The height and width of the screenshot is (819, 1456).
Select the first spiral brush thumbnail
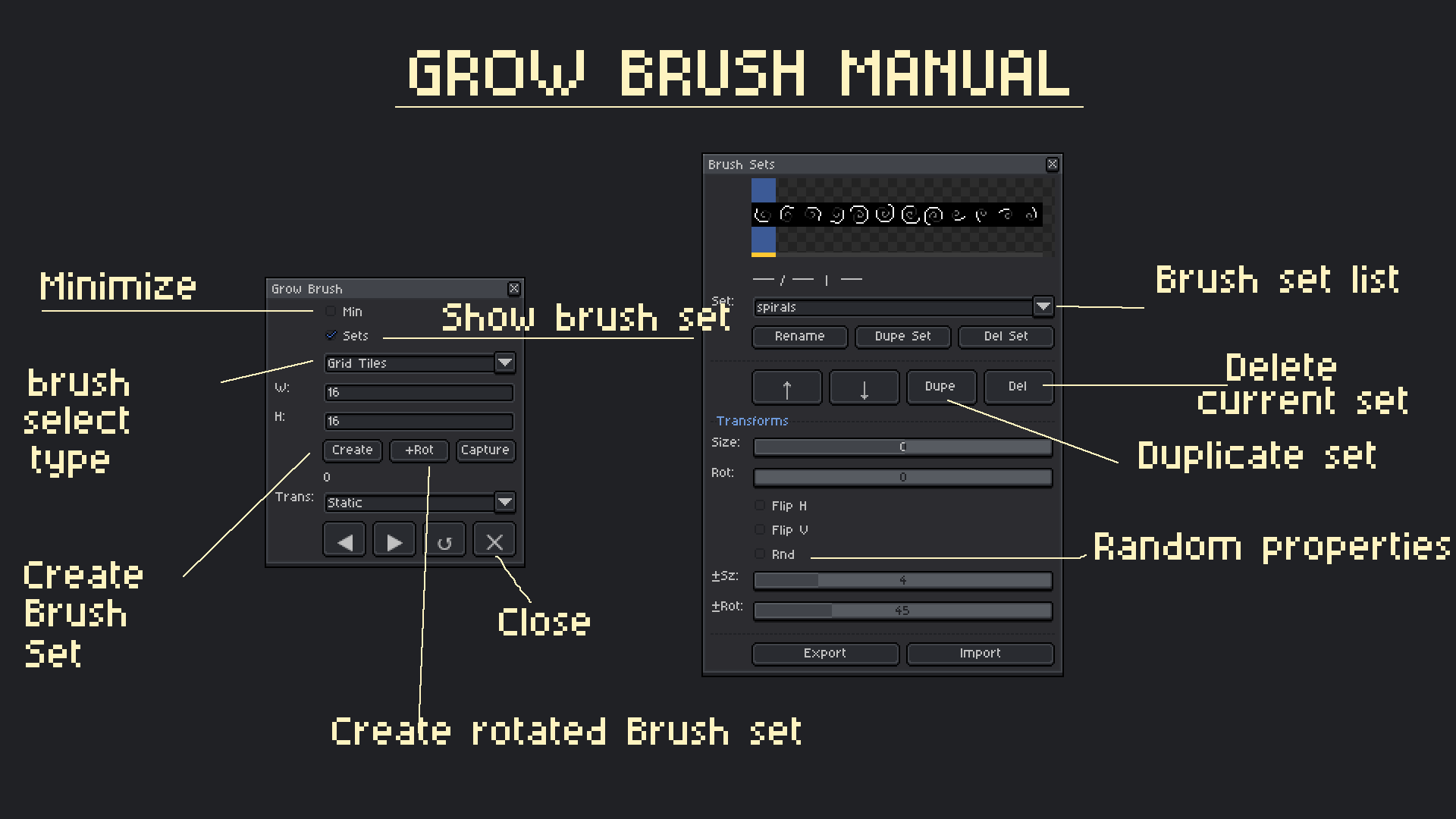763,215
